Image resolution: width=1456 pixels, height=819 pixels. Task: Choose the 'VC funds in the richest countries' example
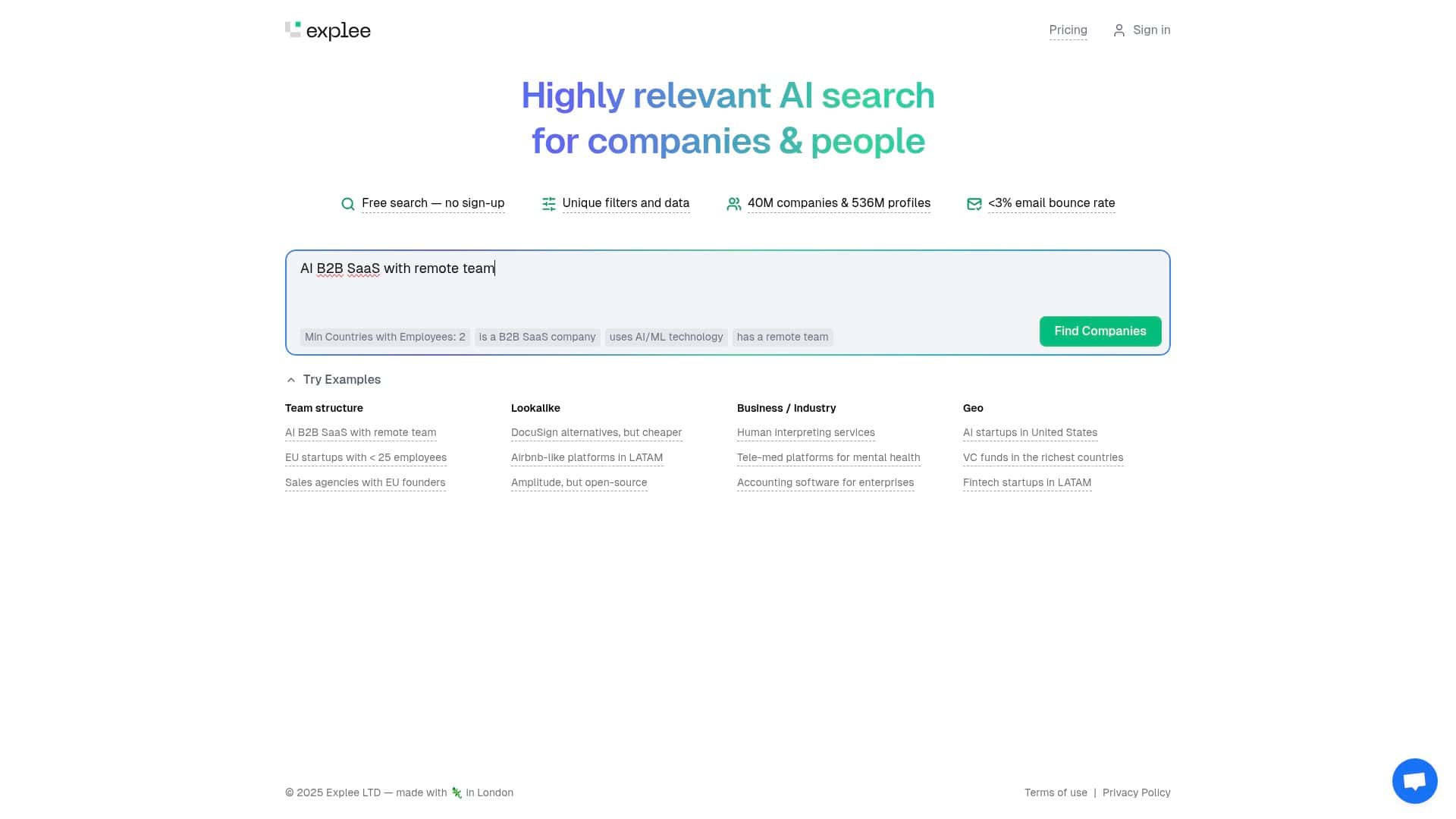[1043, 458]
